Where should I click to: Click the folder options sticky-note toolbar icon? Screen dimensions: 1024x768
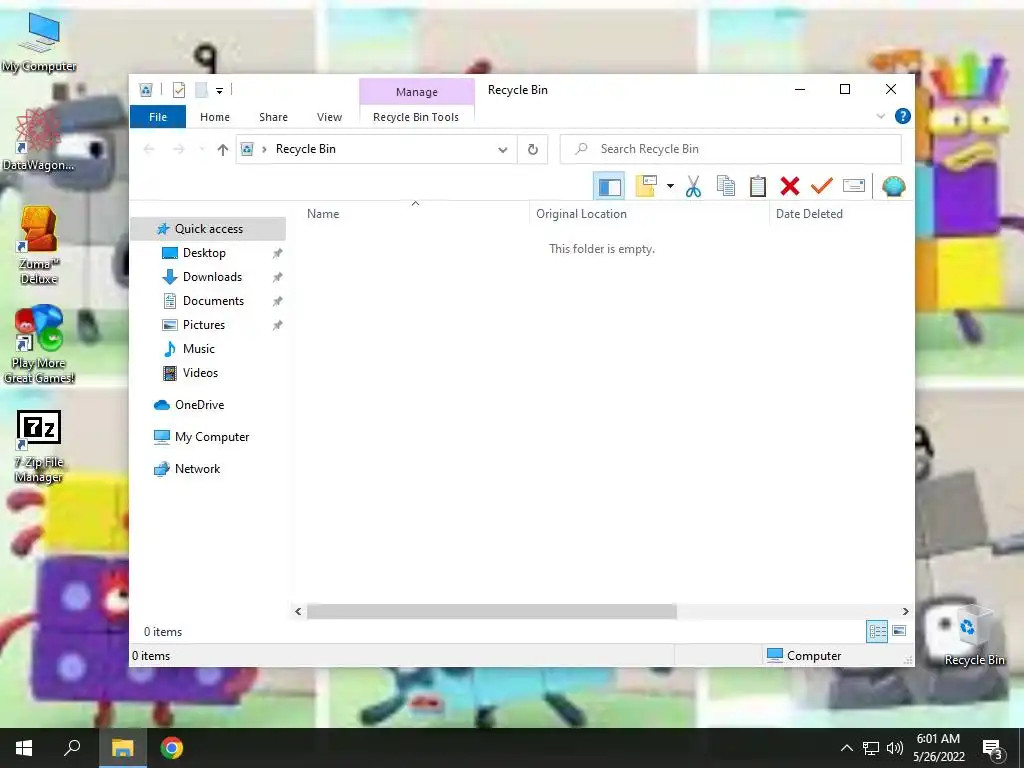coord(646,186)
